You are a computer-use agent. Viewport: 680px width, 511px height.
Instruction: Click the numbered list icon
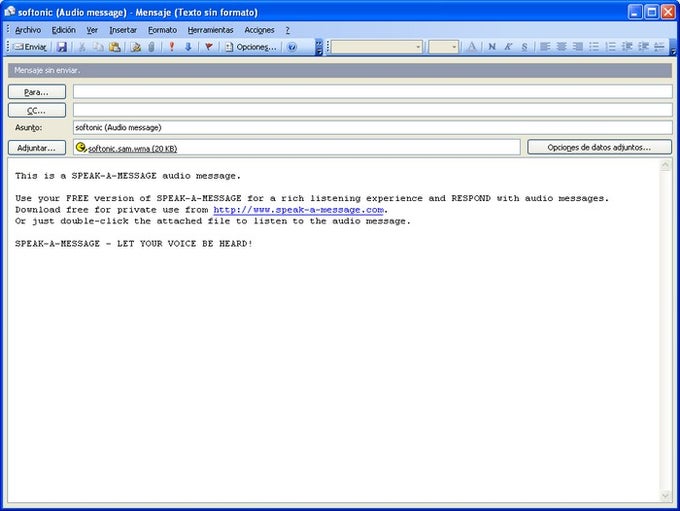tap(611, 47)
